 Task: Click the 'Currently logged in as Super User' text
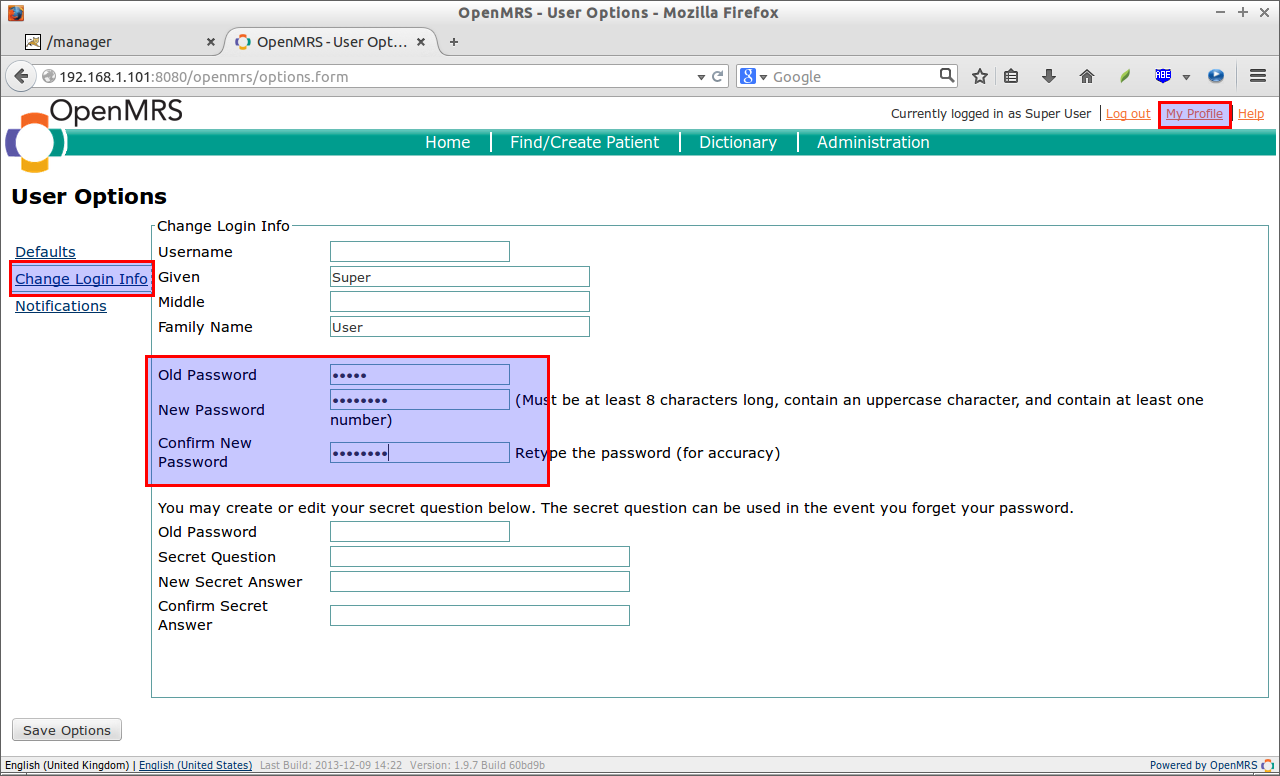click(x=991, y=114)
